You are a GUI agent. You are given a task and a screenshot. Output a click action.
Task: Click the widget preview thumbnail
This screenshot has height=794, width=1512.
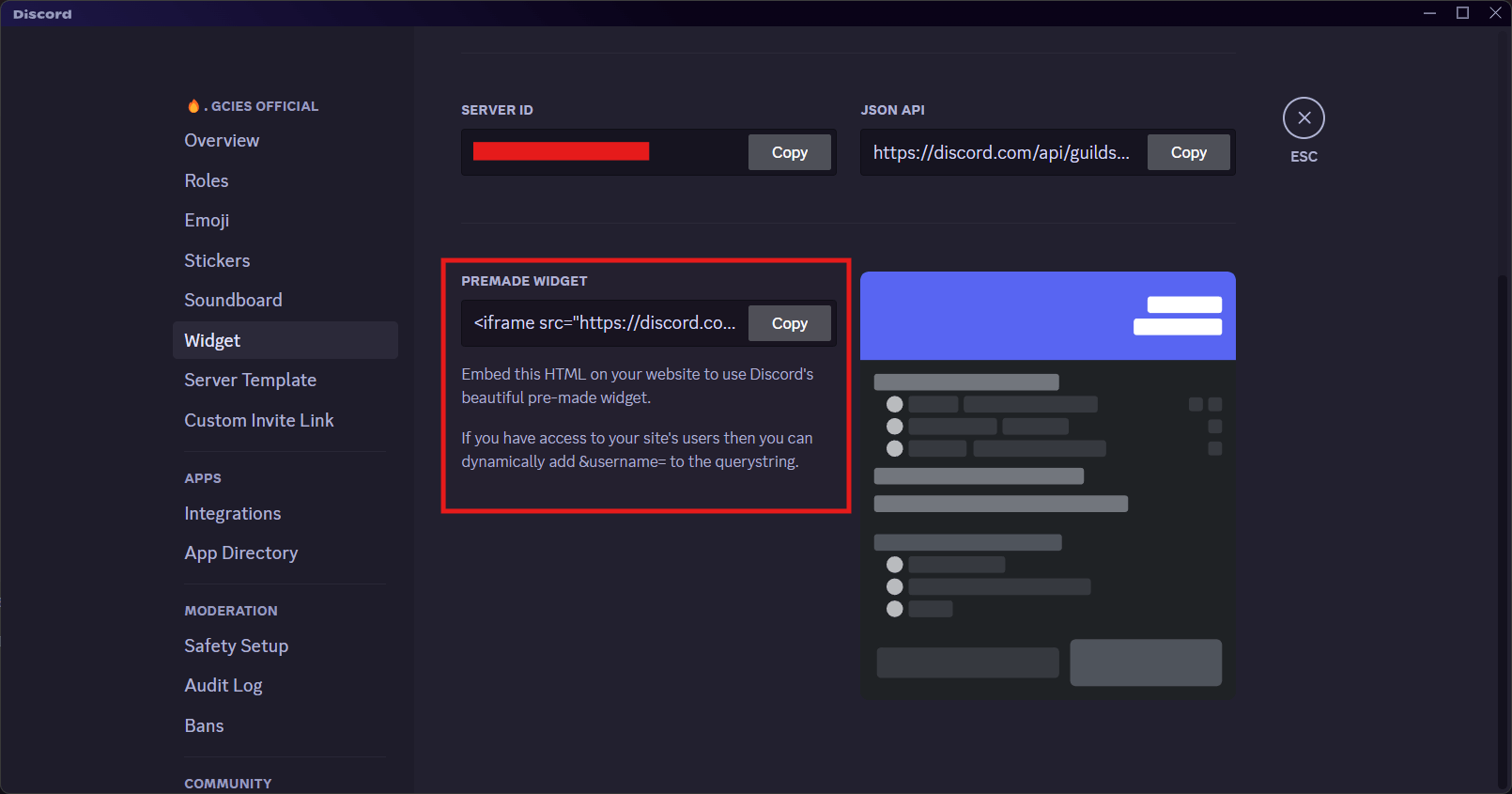pyautogui.click(x=1048, y=485)
